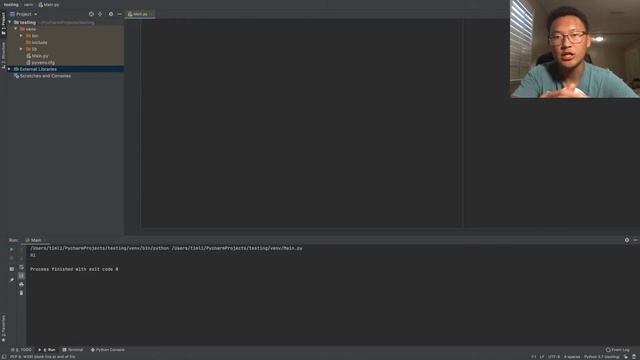Open the TODO tool window tab
The width and height of the screenshot is (640, 360).
(x=22, y=350)
